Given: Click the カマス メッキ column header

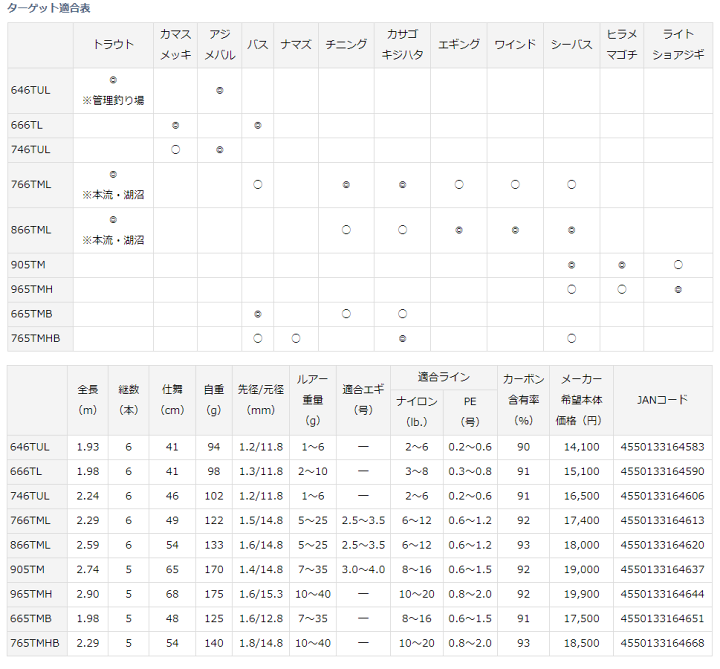Looking at the screenshot, I should (175, 45).
